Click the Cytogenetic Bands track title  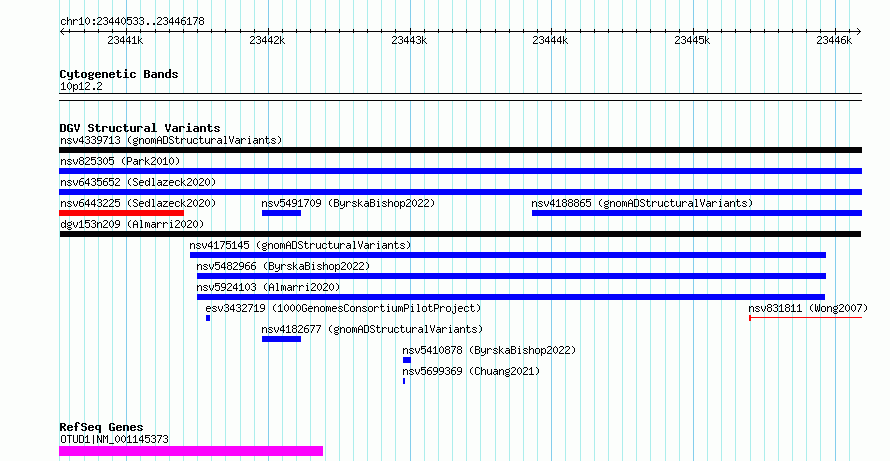pos(119,74)
